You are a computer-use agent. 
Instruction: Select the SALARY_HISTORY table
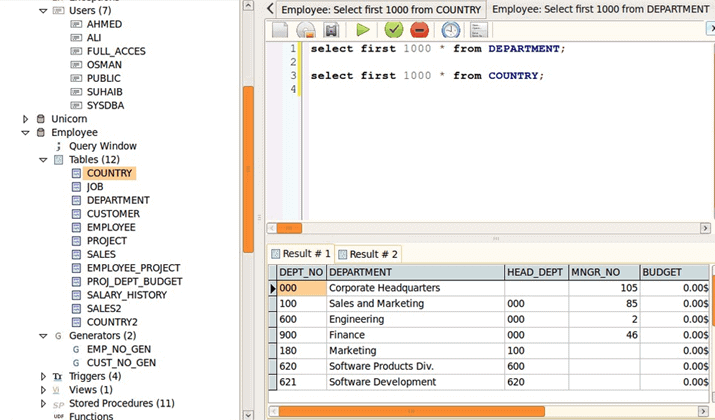127,295
